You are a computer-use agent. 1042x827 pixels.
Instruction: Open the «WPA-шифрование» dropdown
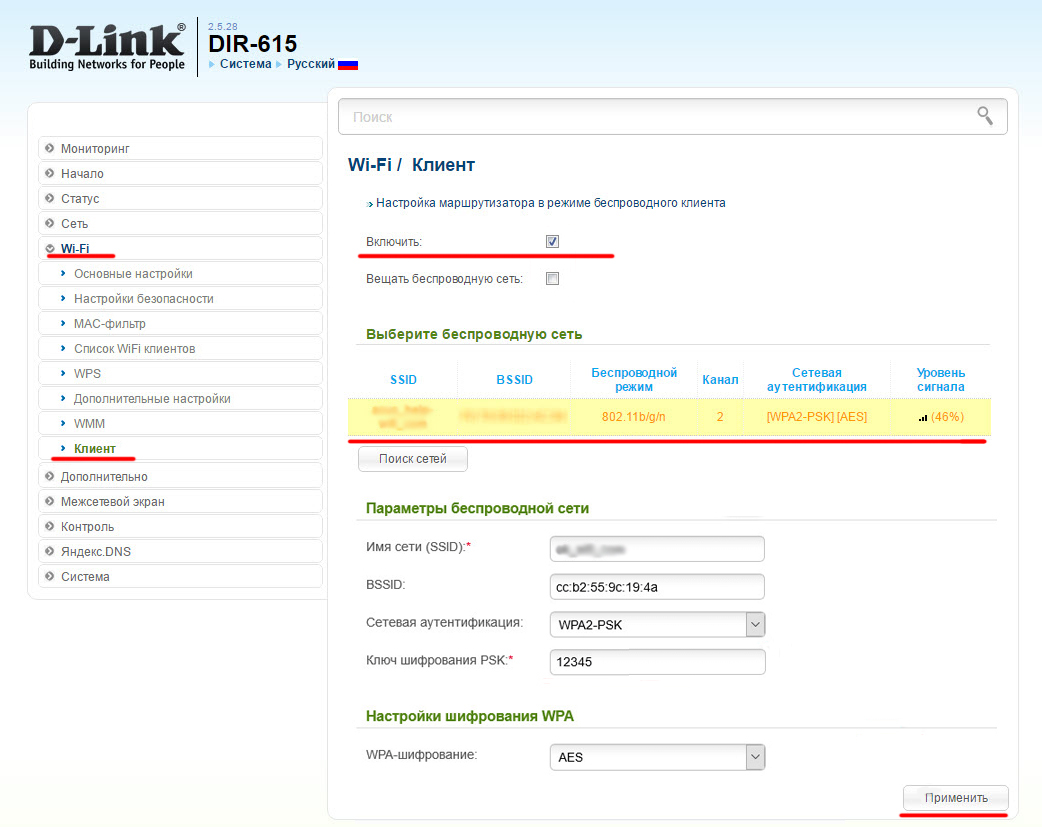pos(753,757)
